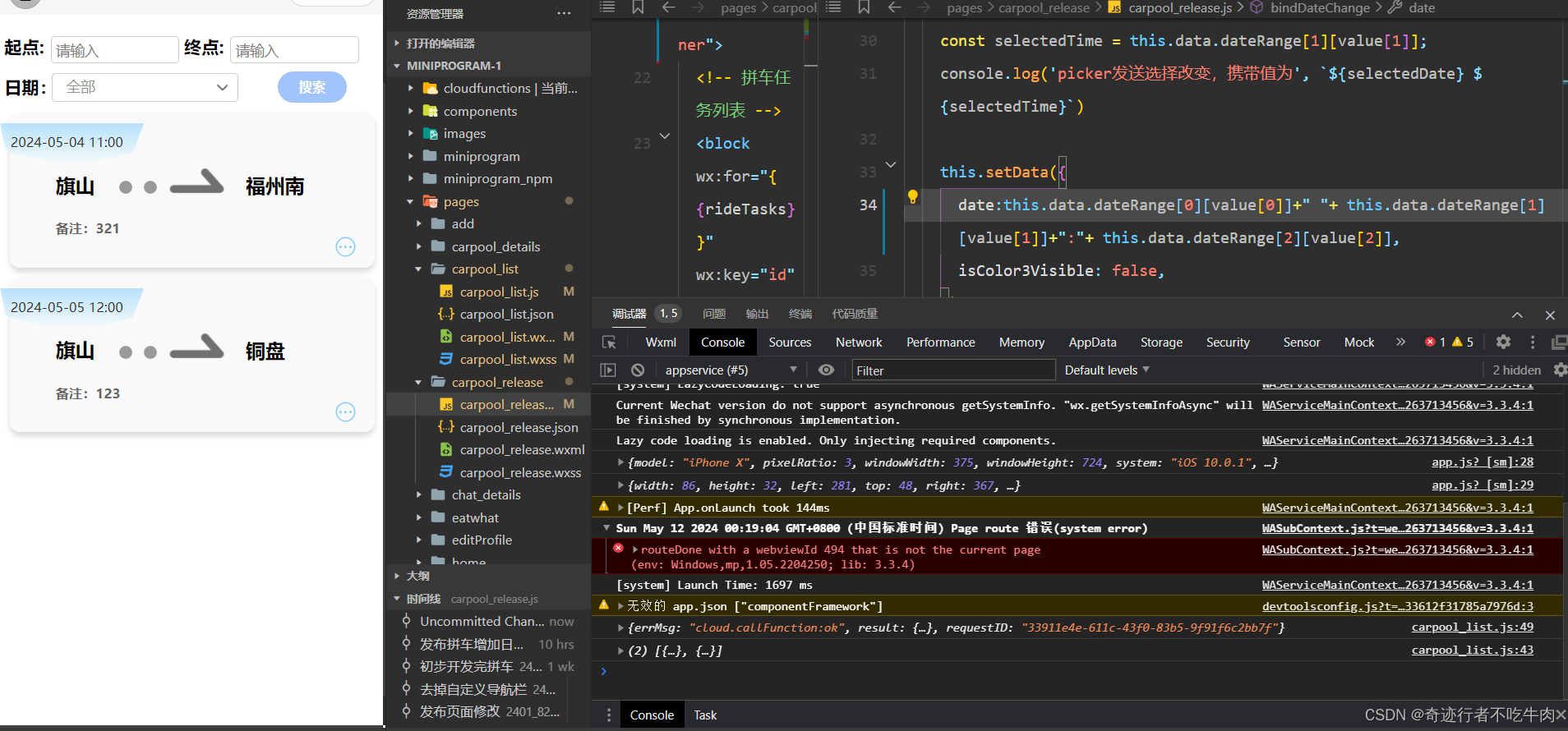1568x731 pixels.
Task: Fold the block at line 23 in left editor
Action: pyautogui.click(x=665, y=136)
